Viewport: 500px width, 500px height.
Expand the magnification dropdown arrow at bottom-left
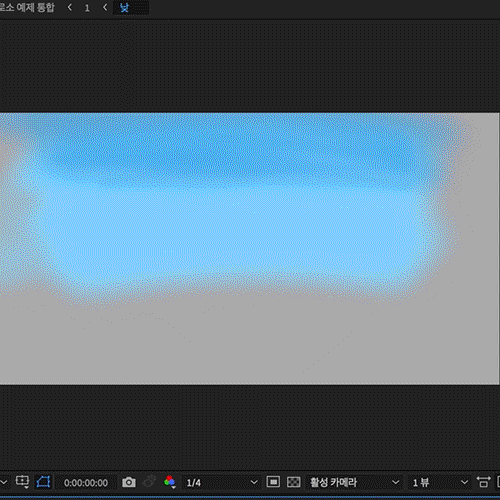click(x=4, y=482)
